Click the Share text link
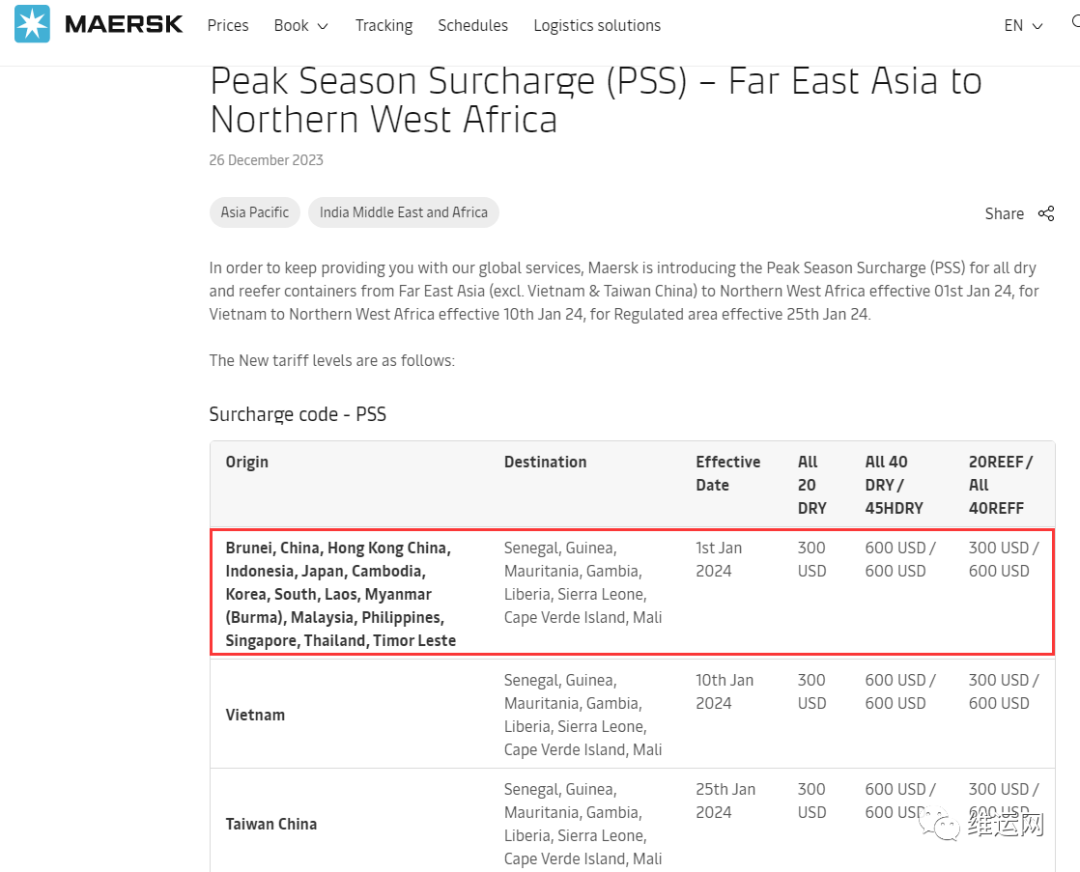The image size is (1080, 872). tap(1004, 214)
